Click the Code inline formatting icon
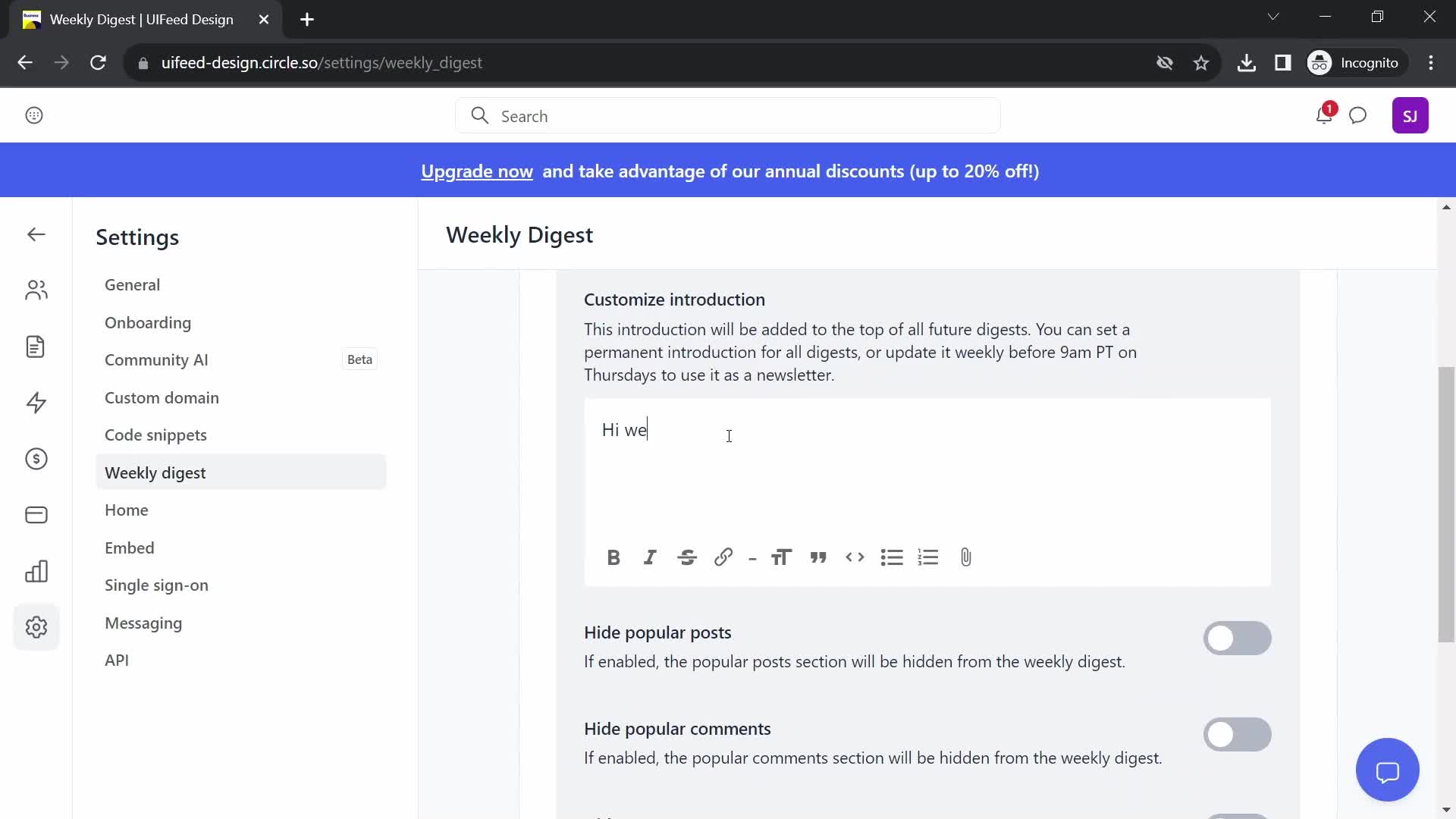This screenshot has width=1456, height=819. tap(857, 558)
